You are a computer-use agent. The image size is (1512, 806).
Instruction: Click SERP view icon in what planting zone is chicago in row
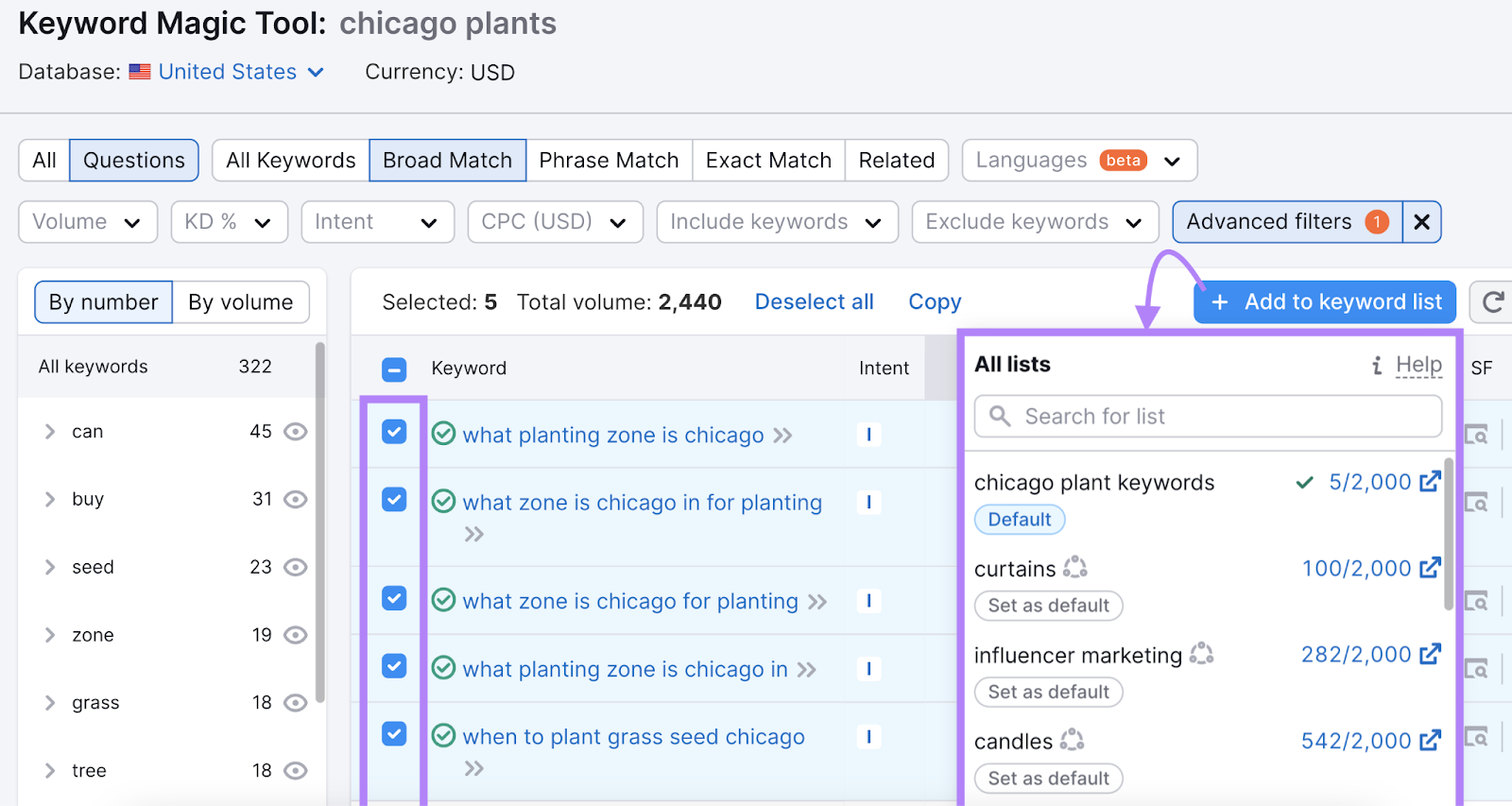tap(1476, 669)
